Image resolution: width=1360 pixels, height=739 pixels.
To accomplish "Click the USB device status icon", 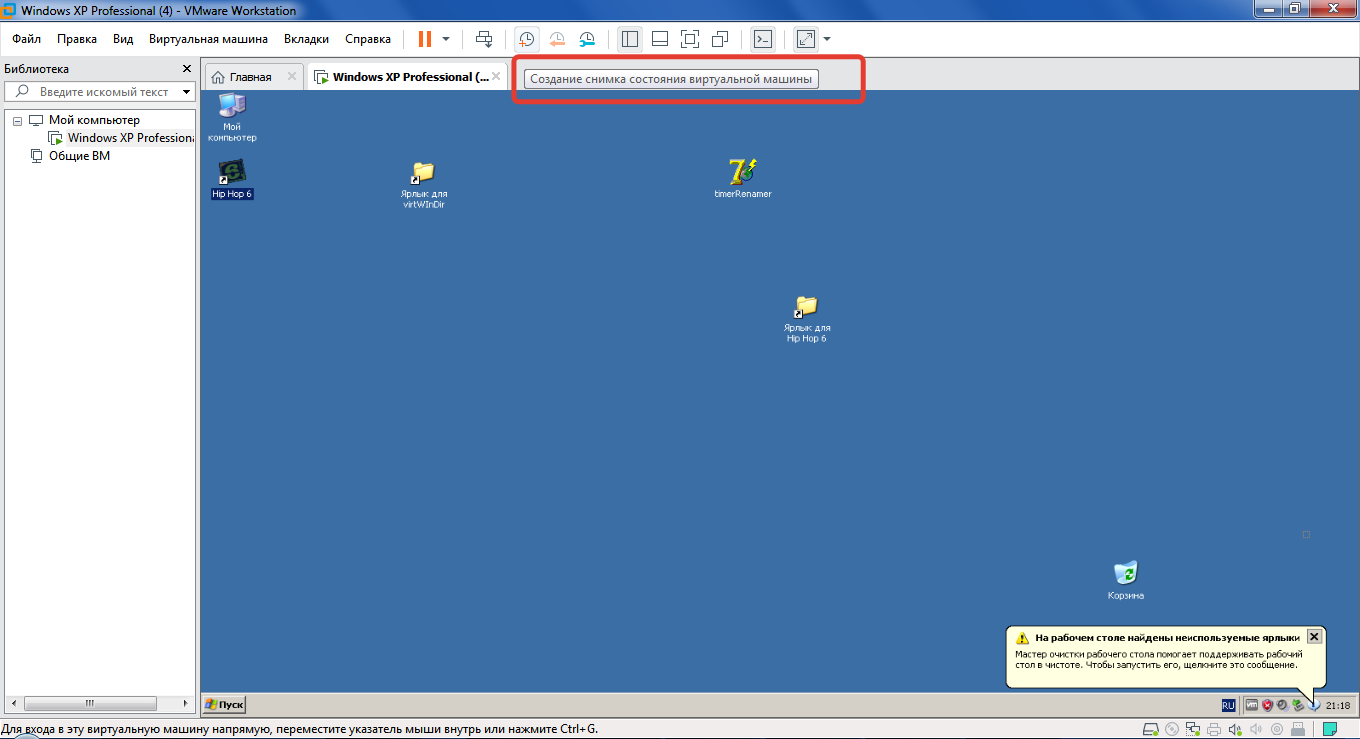I will tap(1298, 729).
